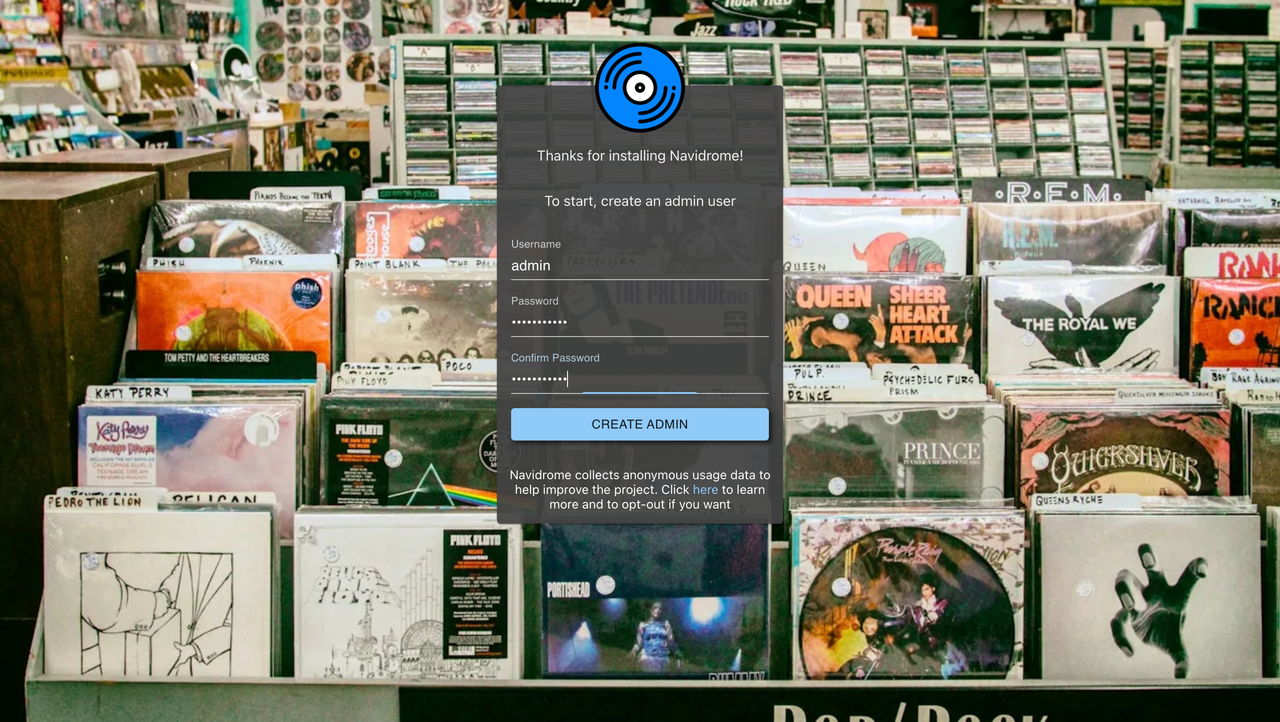This screenshot has height=722, width=1280.
Task: Click into the first Password field
Action: pyautogui.click(x=639, y=323)
